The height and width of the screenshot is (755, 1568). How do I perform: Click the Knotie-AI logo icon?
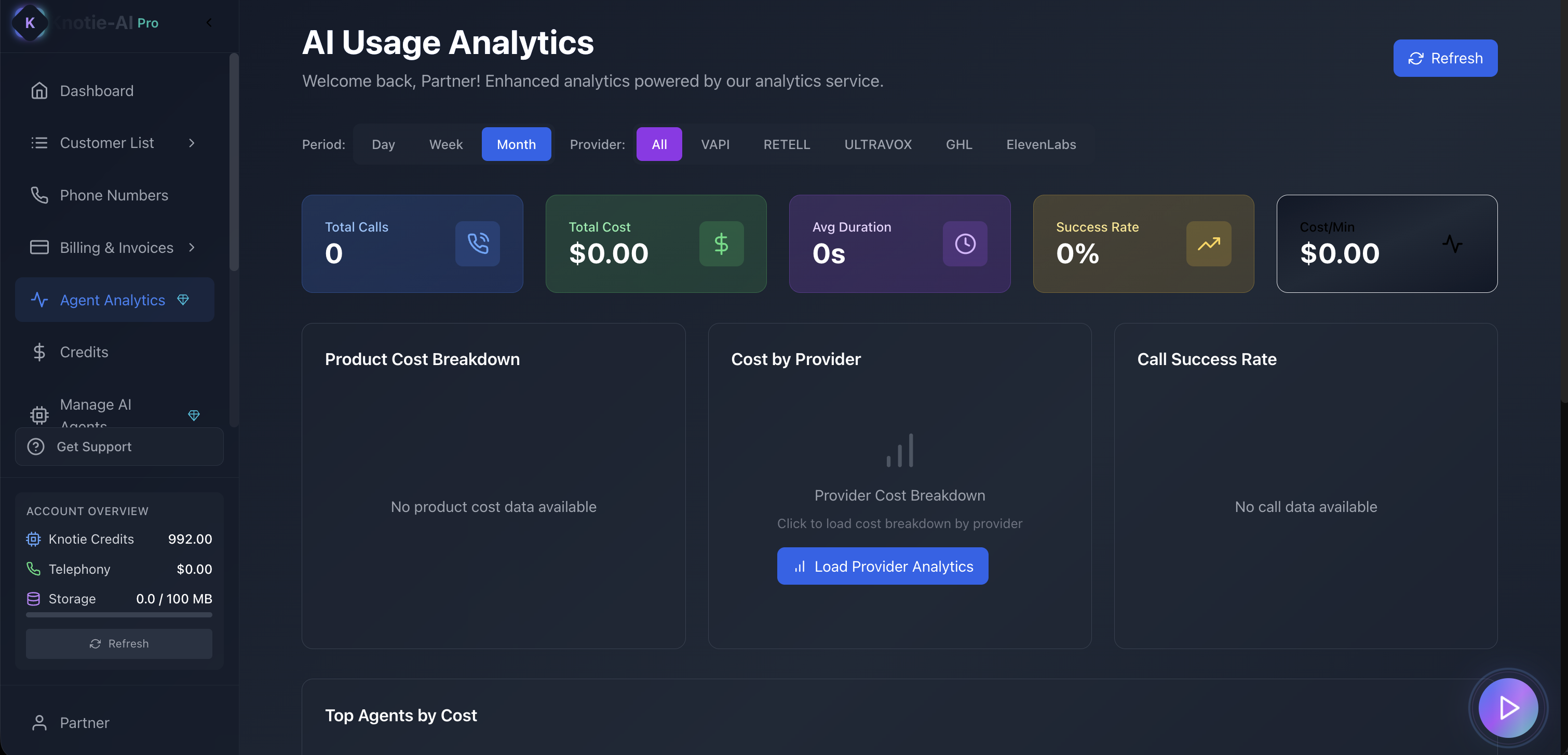(x=29, y=22)
